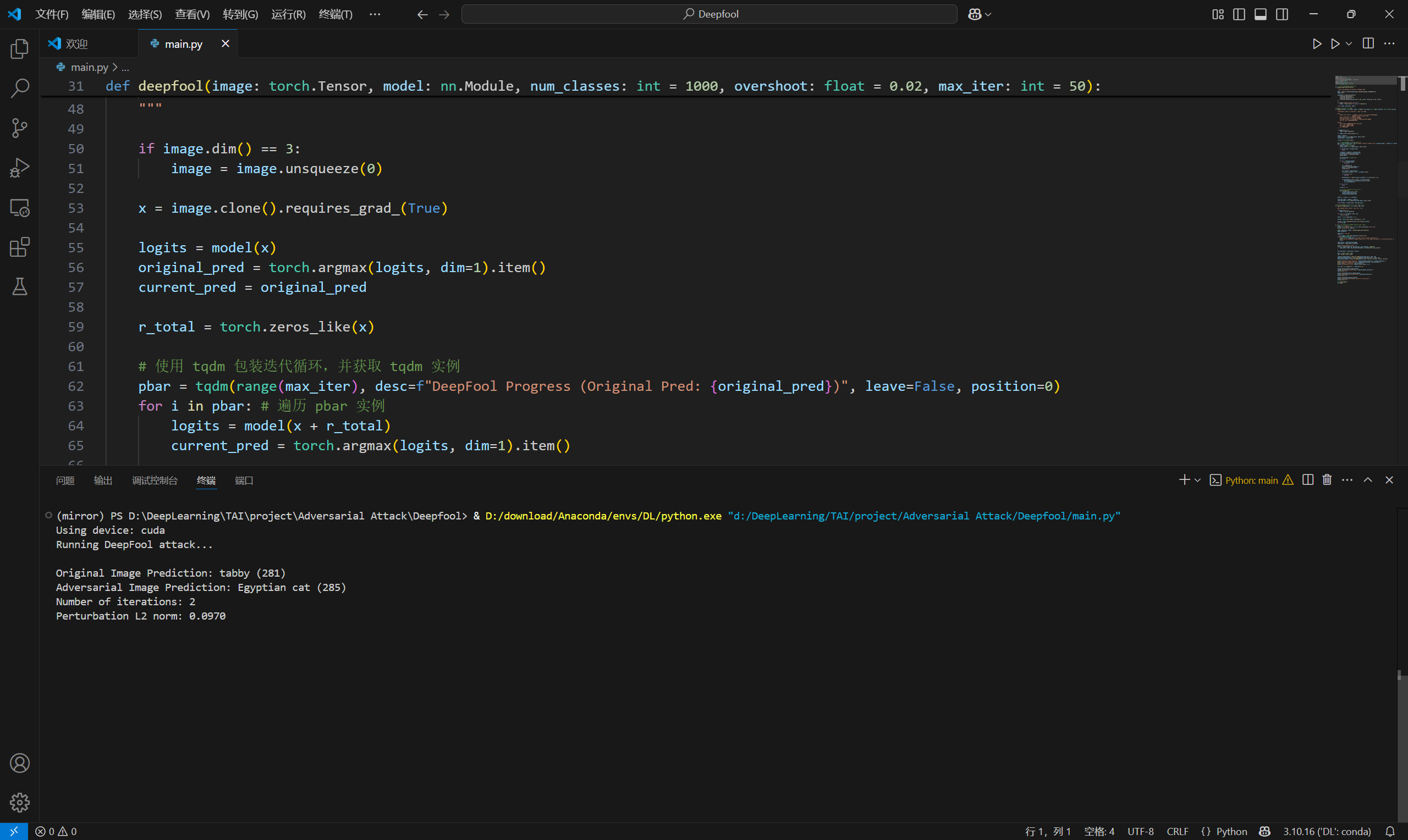1408x840 pixels.
Task: Toggle the bottom panel layout button
Action: coord(1260,14)
